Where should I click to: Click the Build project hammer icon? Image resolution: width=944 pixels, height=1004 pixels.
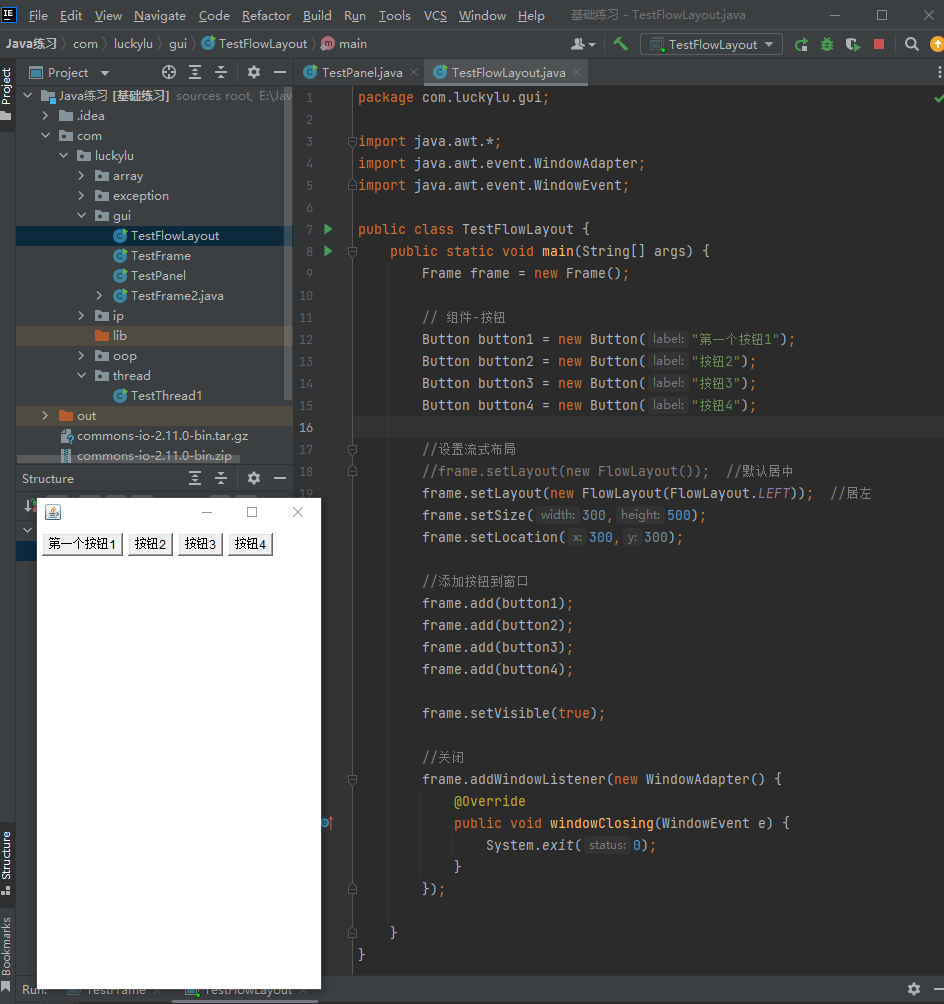[621, 44]
